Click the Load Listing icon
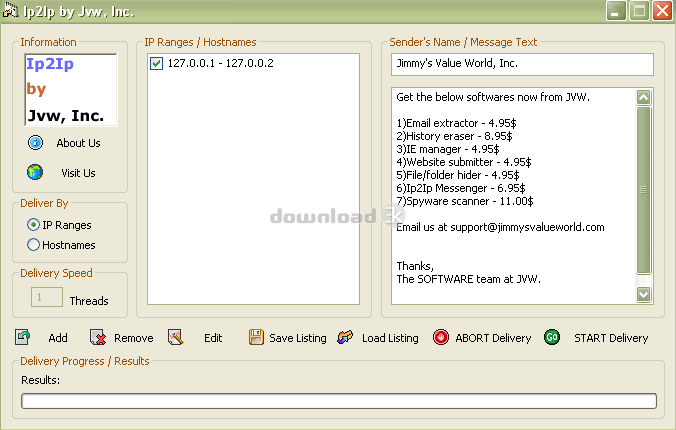 point(345,337)
